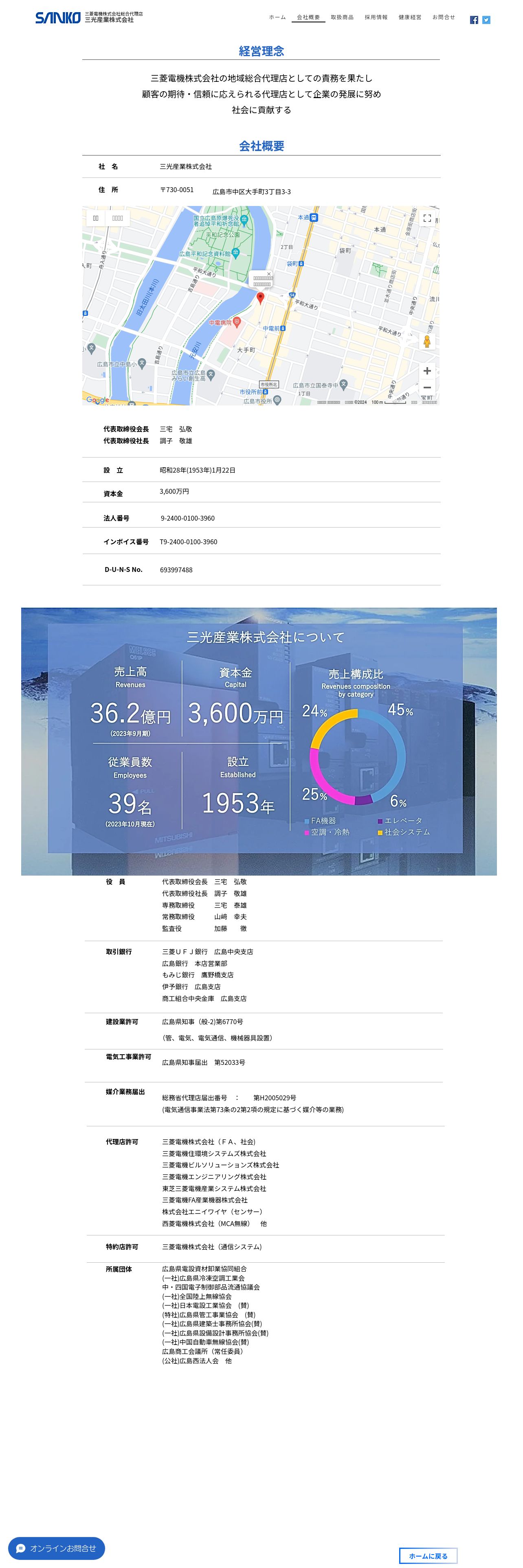Click the blue FA機器 legend swatch

(307, 821)
